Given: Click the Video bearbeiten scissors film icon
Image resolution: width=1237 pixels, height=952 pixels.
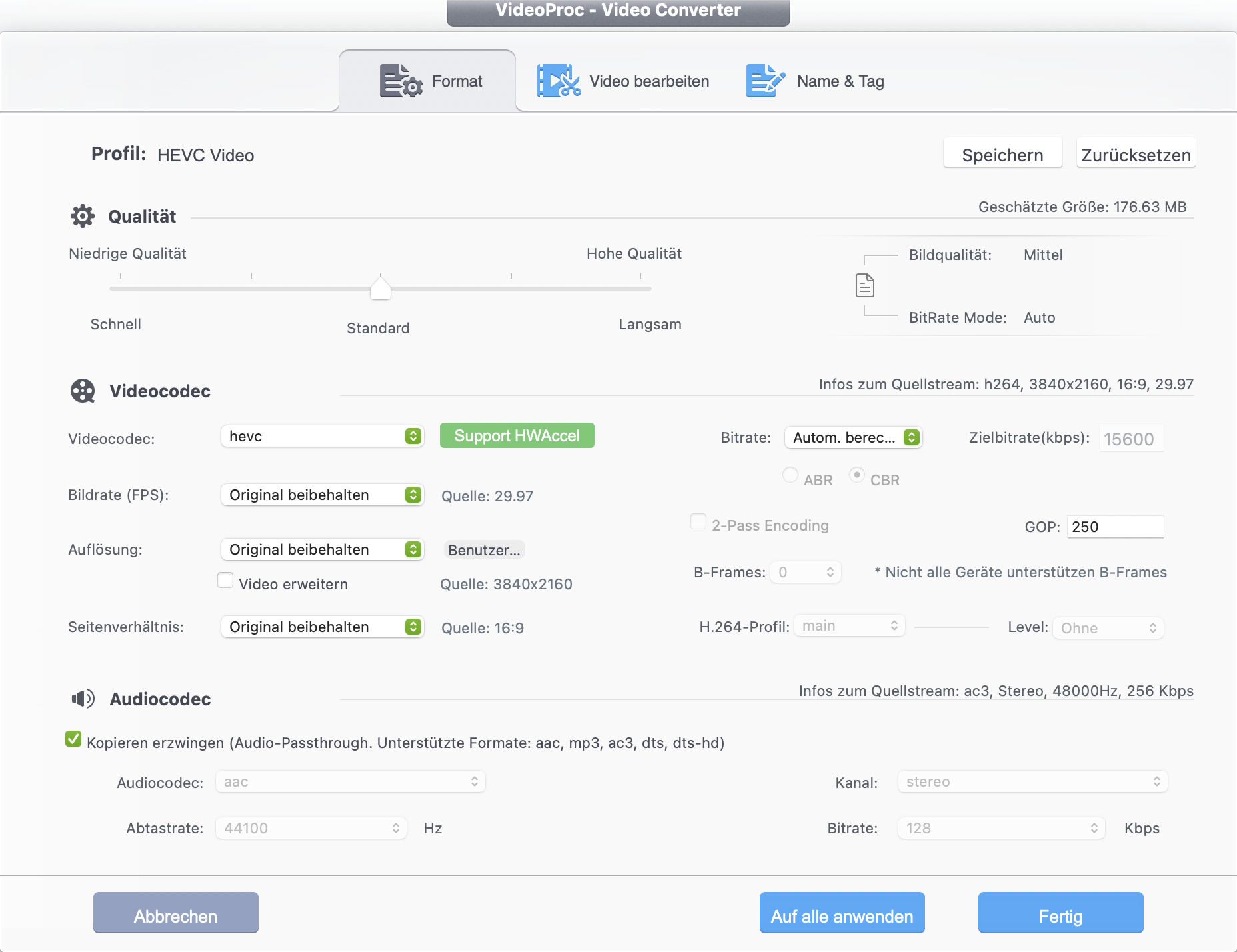Looking at the screenshot, I should pos(559,81).
